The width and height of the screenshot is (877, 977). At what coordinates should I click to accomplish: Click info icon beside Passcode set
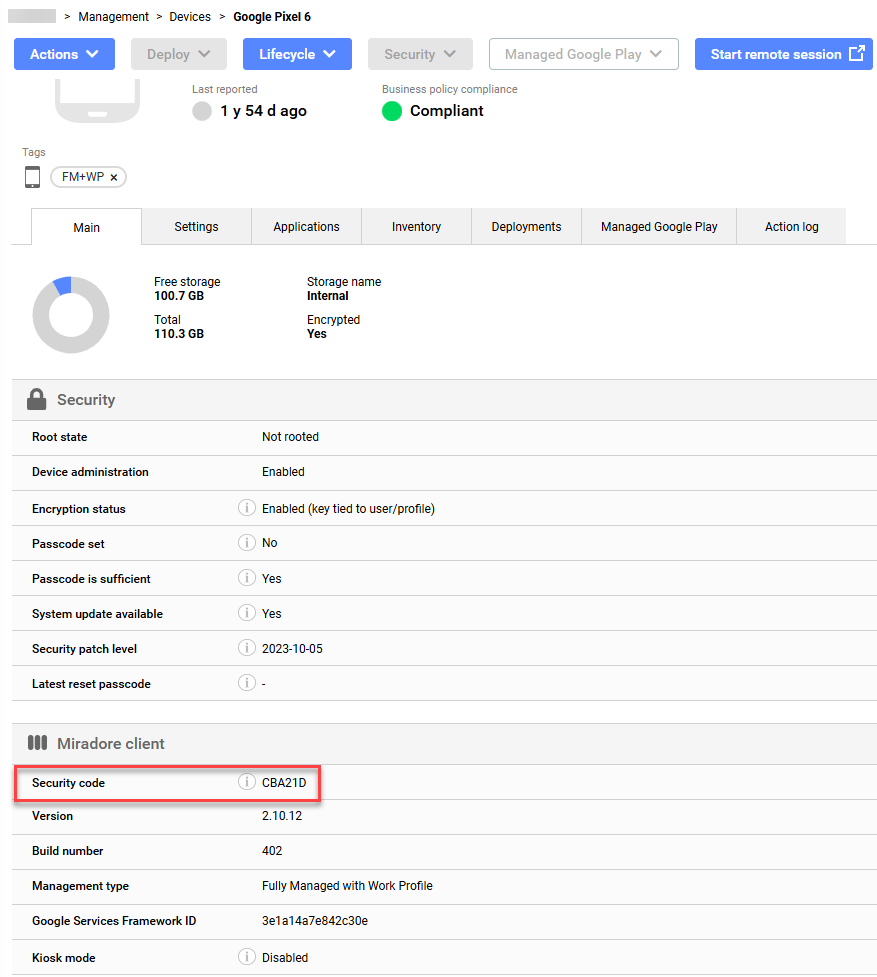tap(246, 543)
